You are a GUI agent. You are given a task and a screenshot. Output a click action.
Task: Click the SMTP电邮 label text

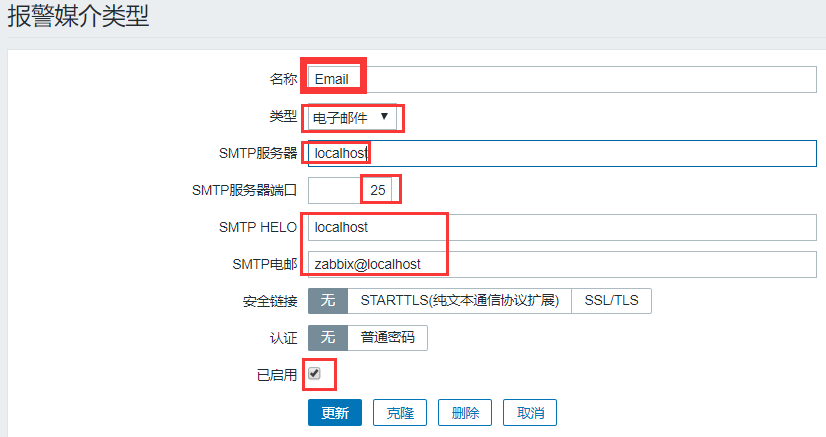(x=265, y=264)
